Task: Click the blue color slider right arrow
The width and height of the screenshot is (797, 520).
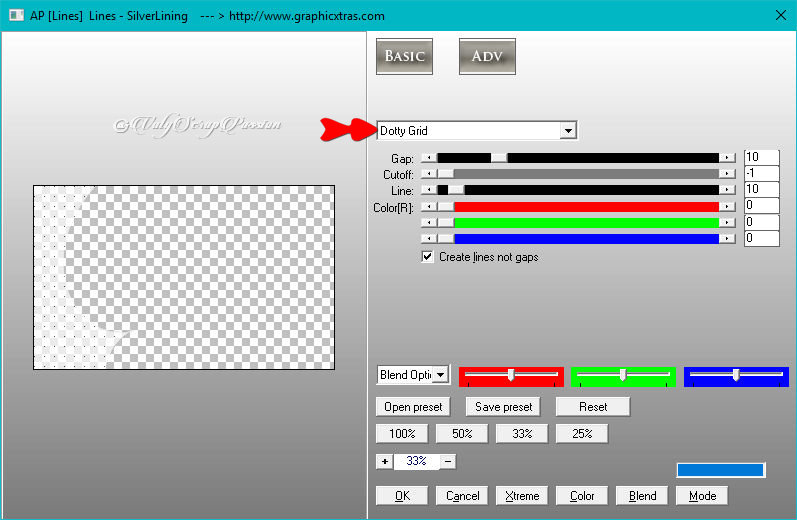Action: [728, 238]
